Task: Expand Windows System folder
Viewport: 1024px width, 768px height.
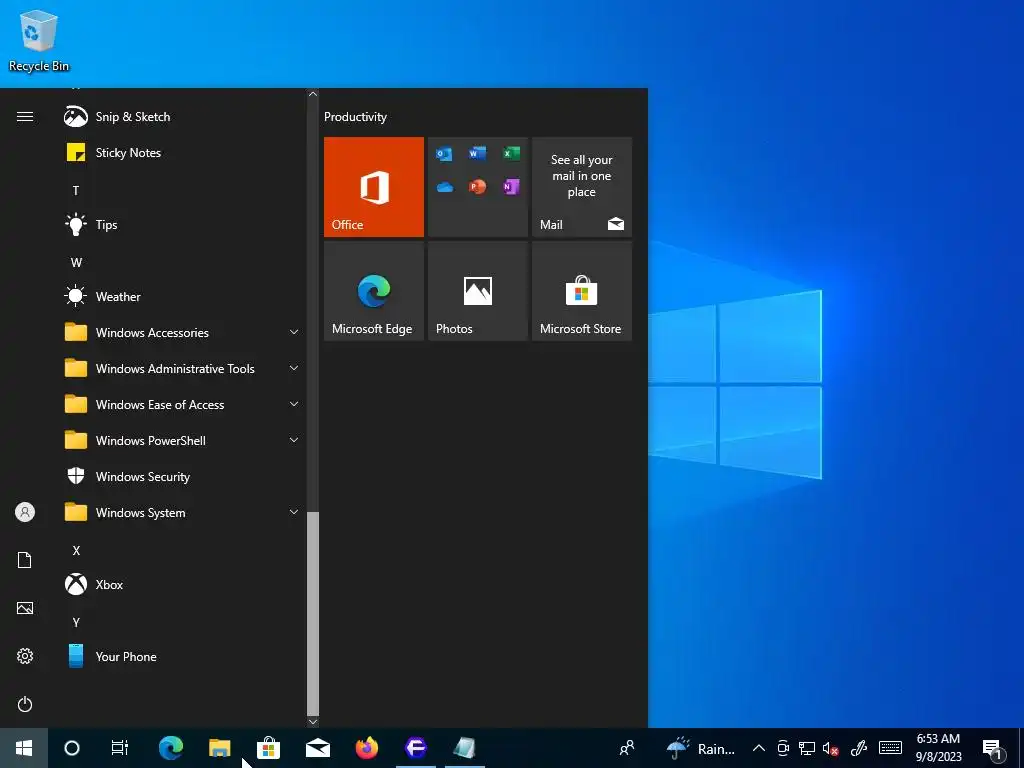Action: (x=183, y=513)
